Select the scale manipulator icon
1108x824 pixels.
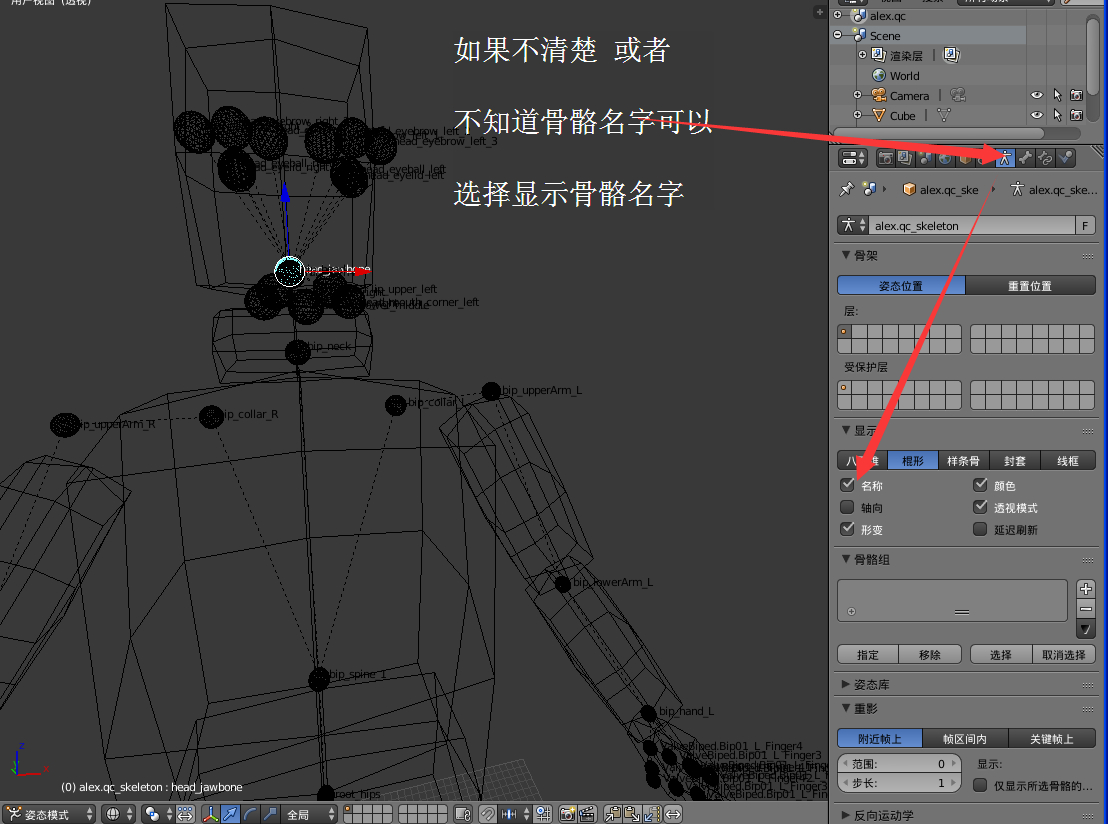coord(269,814)
